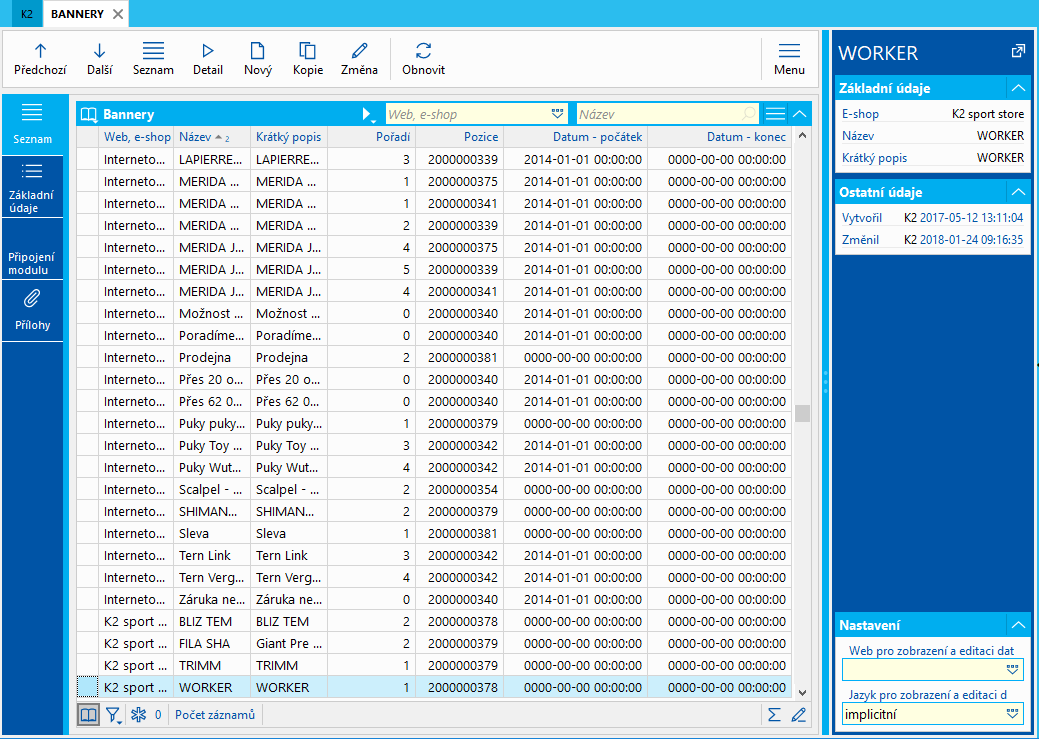Click the Obnovit refresh icon
1039x742 pixels.
[x=423, y=51]
